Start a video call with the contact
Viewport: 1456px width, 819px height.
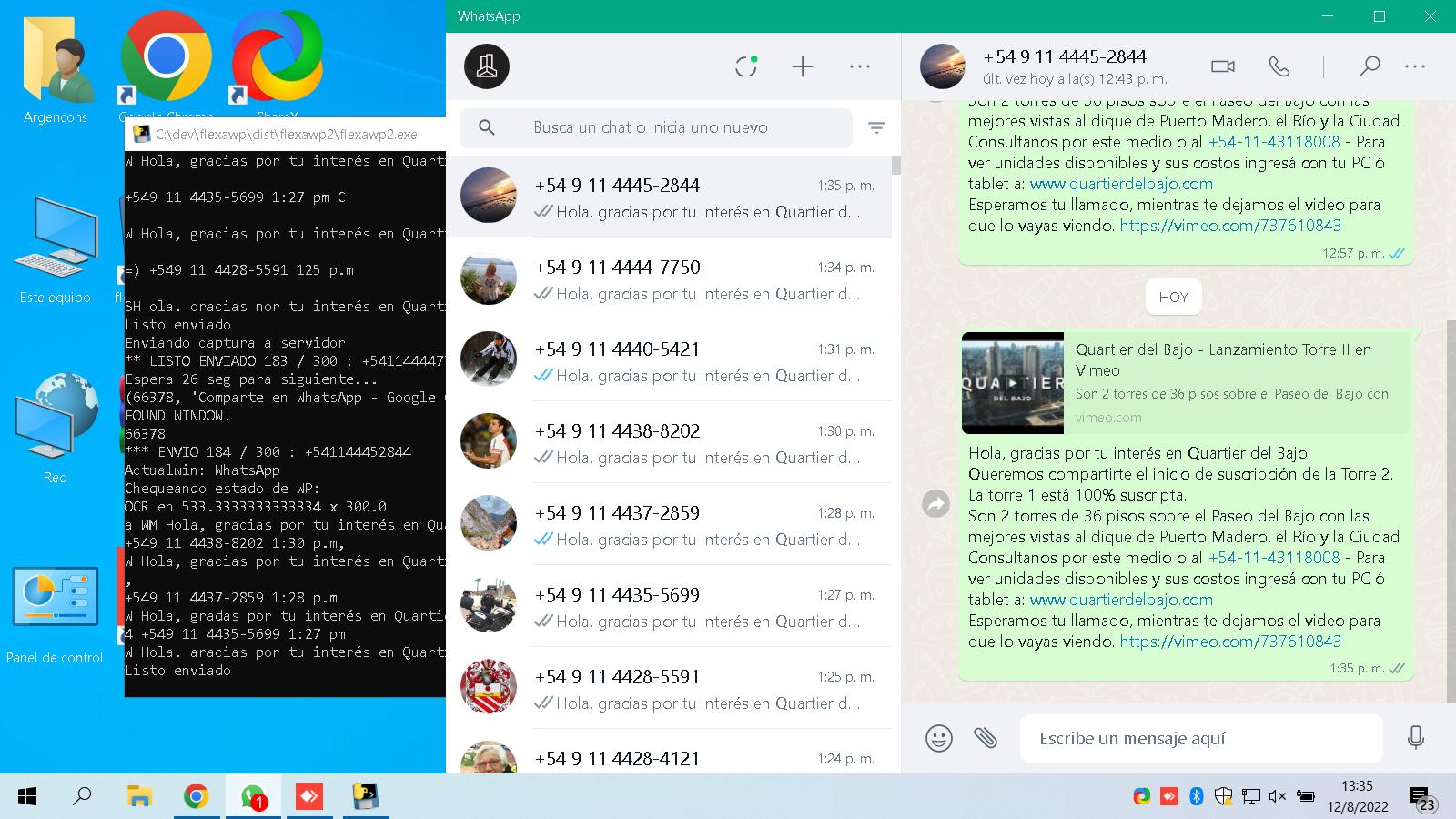pos(1223,66)
